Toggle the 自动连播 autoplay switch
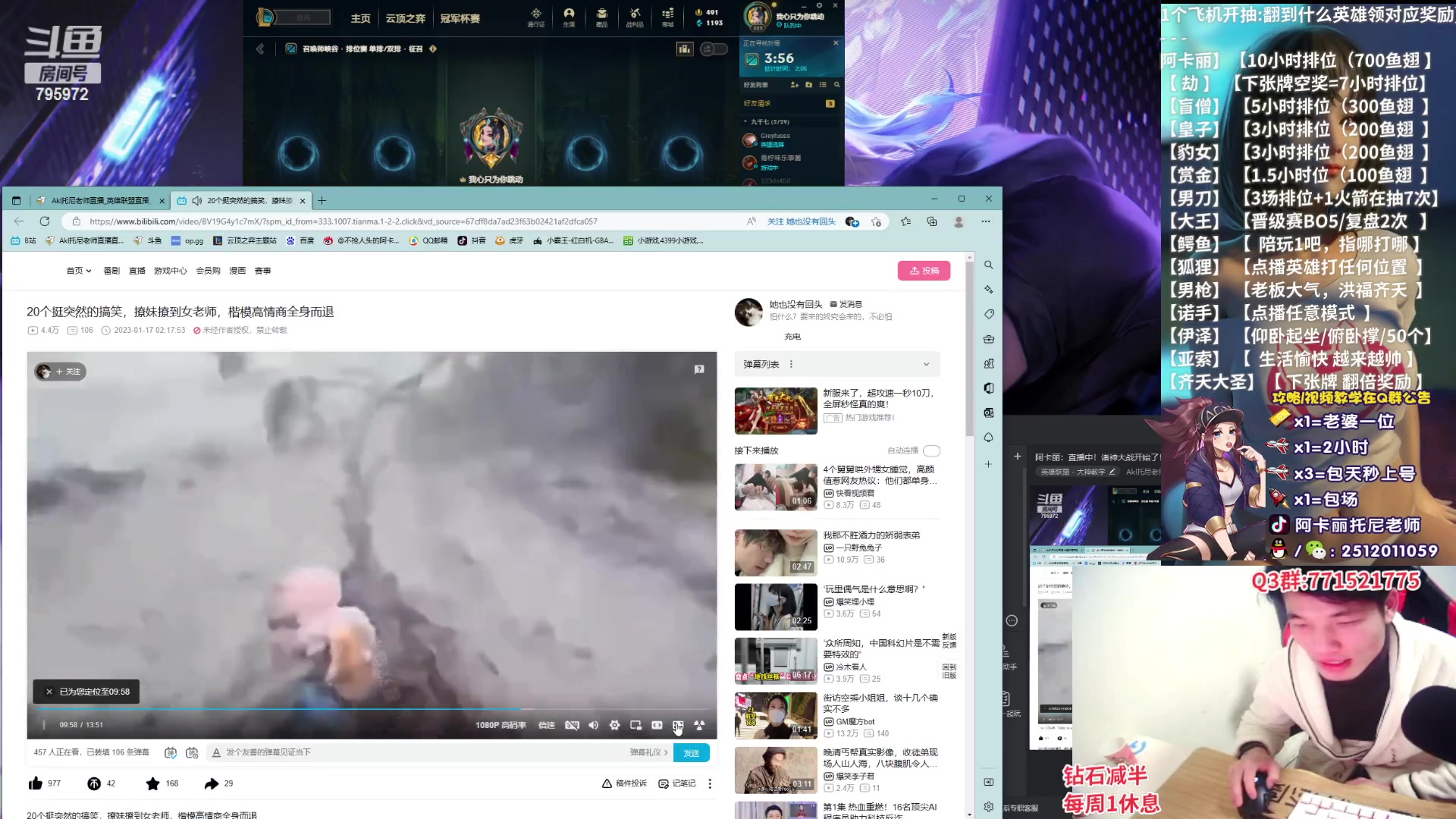 (931, 450)
